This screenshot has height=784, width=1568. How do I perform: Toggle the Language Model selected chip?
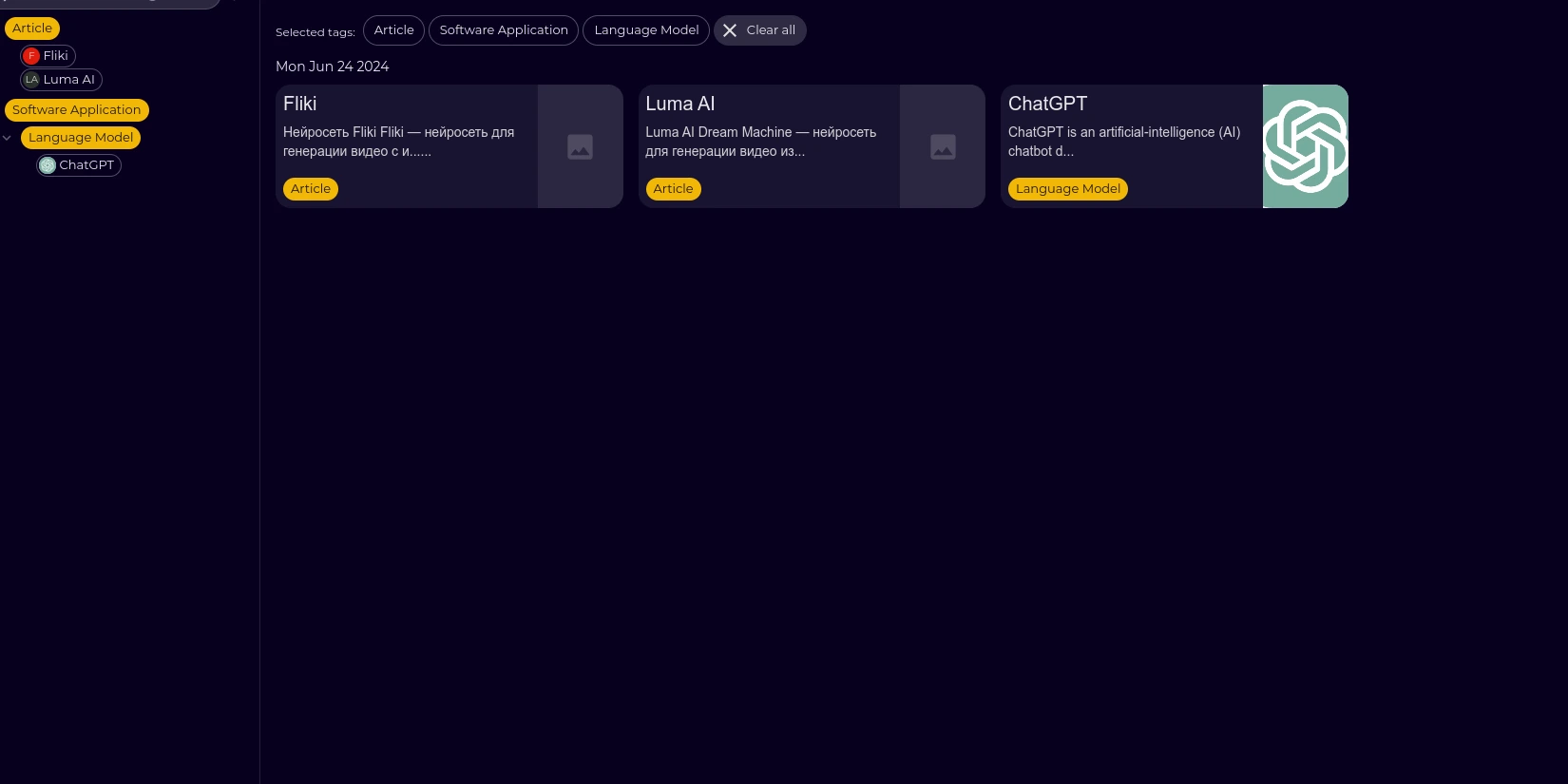tap(646, 30)
